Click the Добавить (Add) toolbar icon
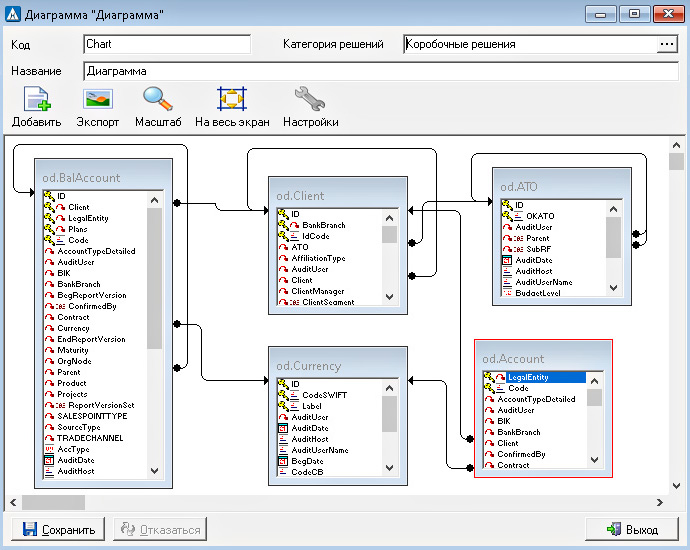The height and width of the screenshot is (550, 690). [x=36, y=99]
